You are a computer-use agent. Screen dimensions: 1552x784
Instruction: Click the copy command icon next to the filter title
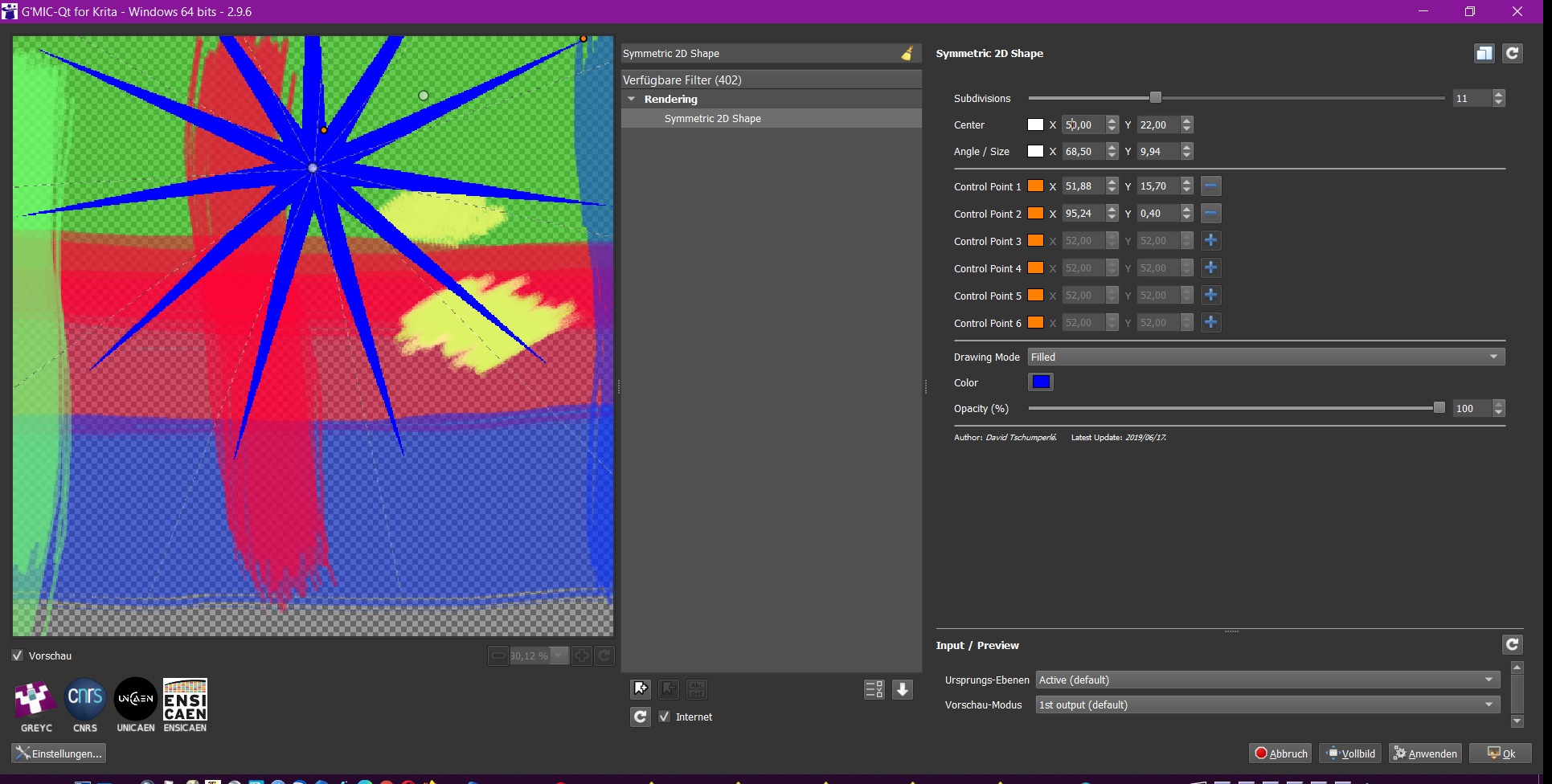[1484, 53]
